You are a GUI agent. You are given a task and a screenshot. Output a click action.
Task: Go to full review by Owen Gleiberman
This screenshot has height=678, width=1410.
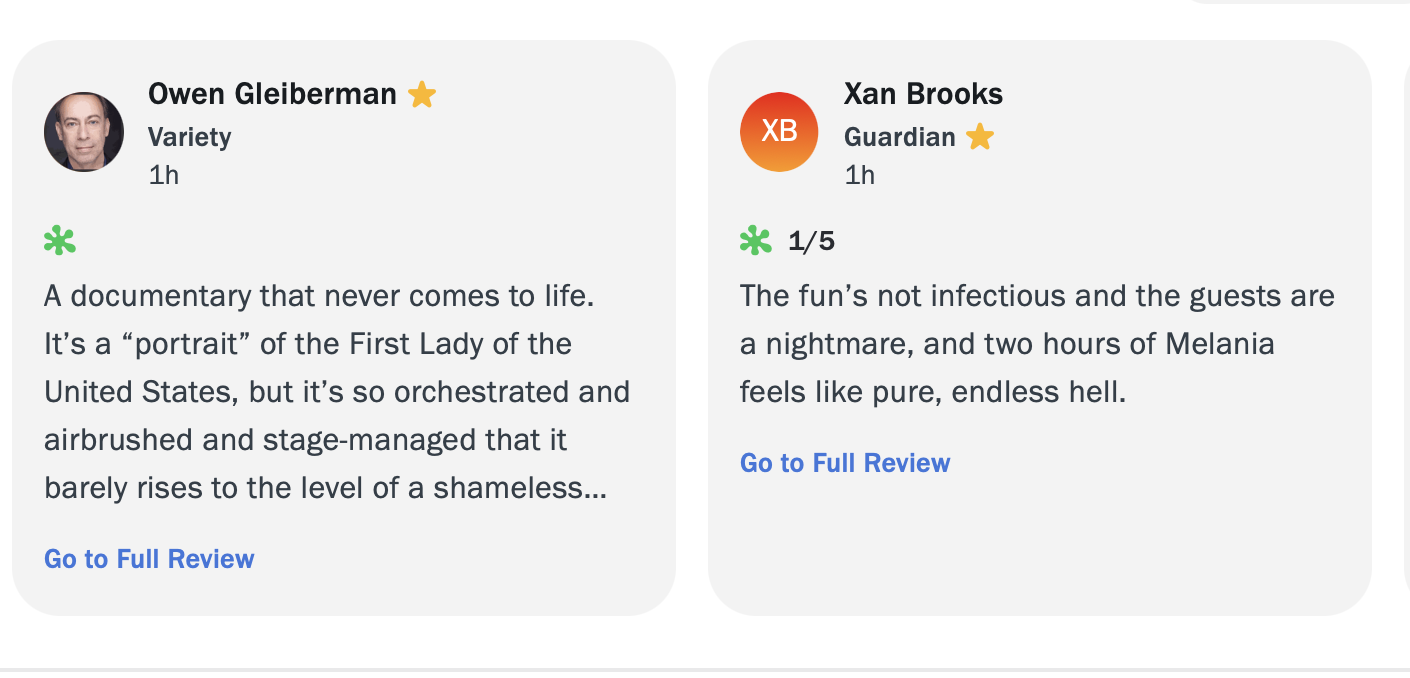[x=149, y=559]
